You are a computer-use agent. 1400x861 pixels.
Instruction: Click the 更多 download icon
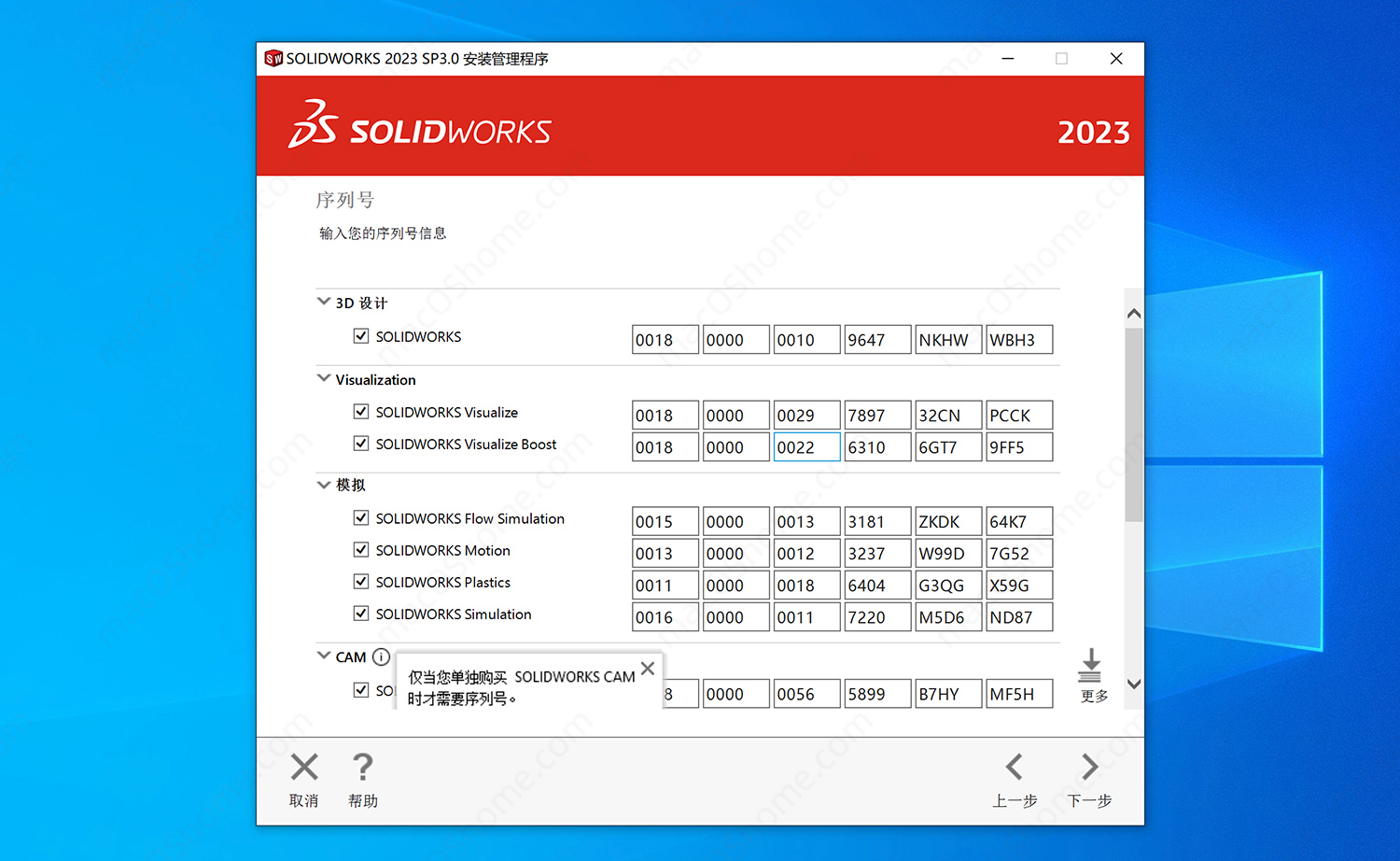tap(1090, 666)
